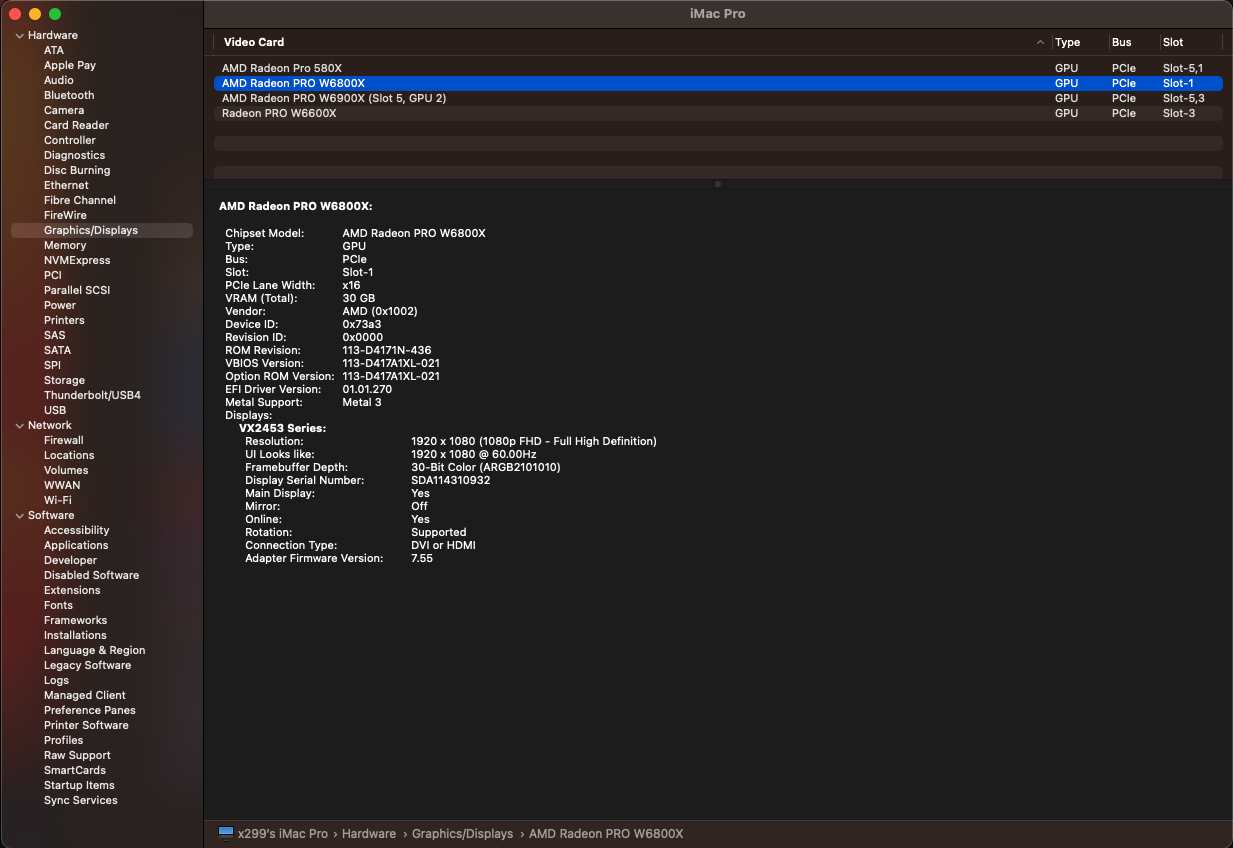Viewport: 1233px width, 848px height.
Task: Select AMD Radeon PRO W6800X row
Action: (718, 83)
